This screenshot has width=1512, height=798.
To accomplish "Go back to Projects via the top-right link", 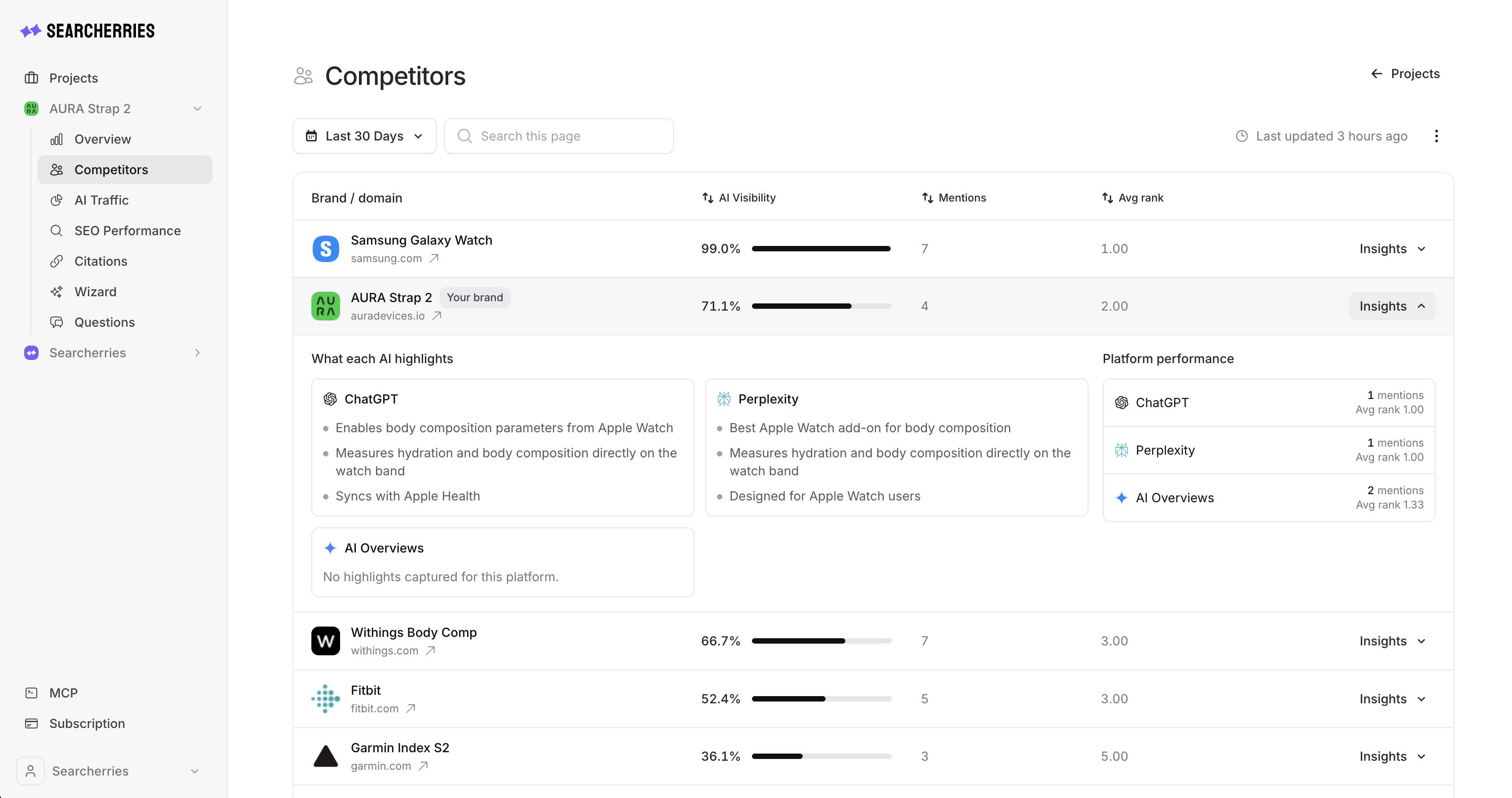I will click(x=1405, y=74).
